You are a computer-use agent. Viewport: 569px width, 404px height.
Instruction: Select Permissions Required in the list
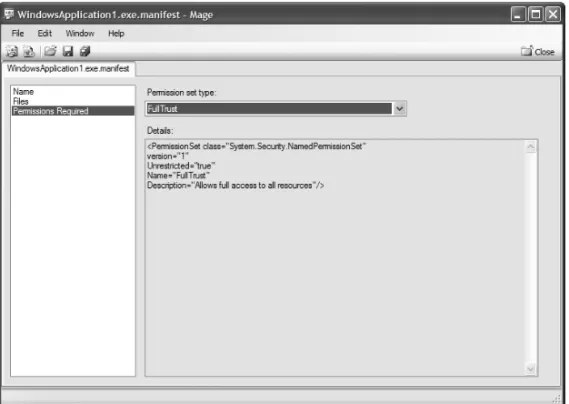tap(73, 111)
